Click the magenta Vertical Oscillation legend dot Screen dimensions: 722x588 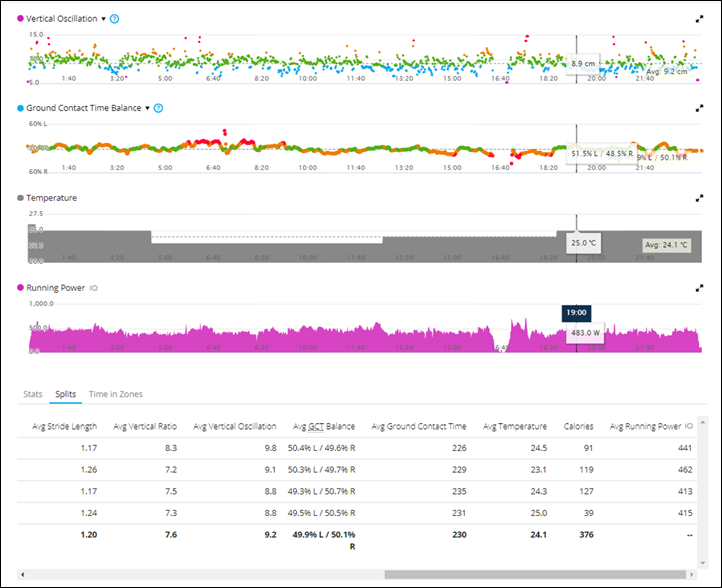pos(20,18)
